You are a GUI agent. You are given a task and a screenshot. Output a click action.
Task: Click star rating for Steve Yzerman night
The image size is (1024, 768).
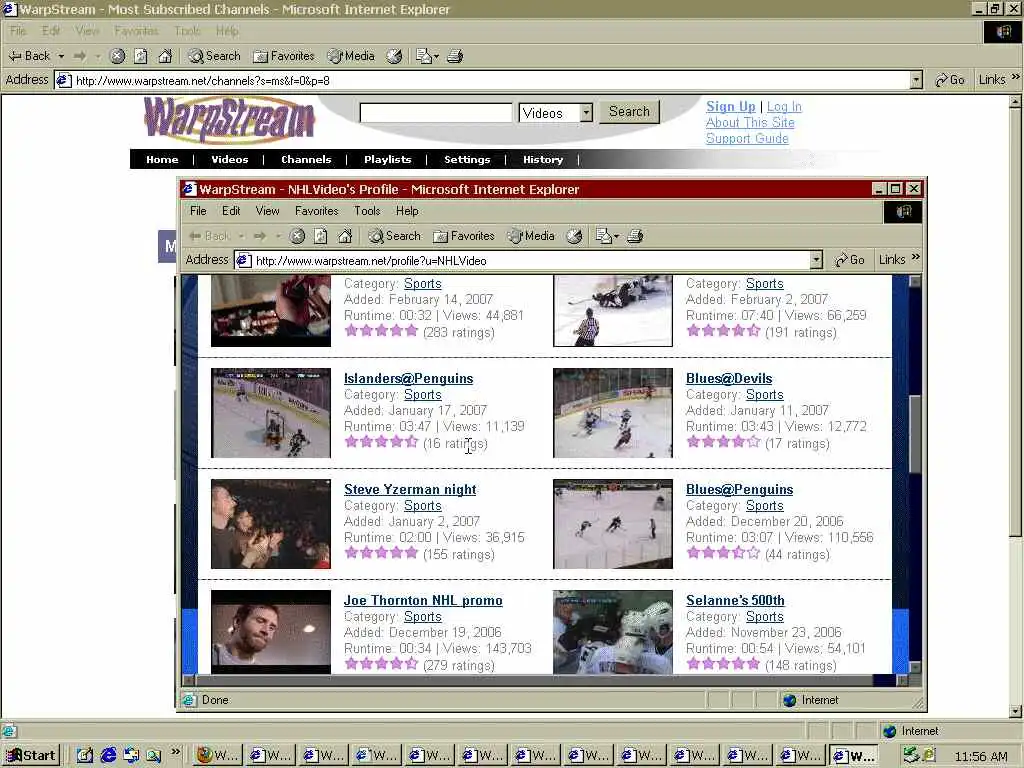[381, 553]
